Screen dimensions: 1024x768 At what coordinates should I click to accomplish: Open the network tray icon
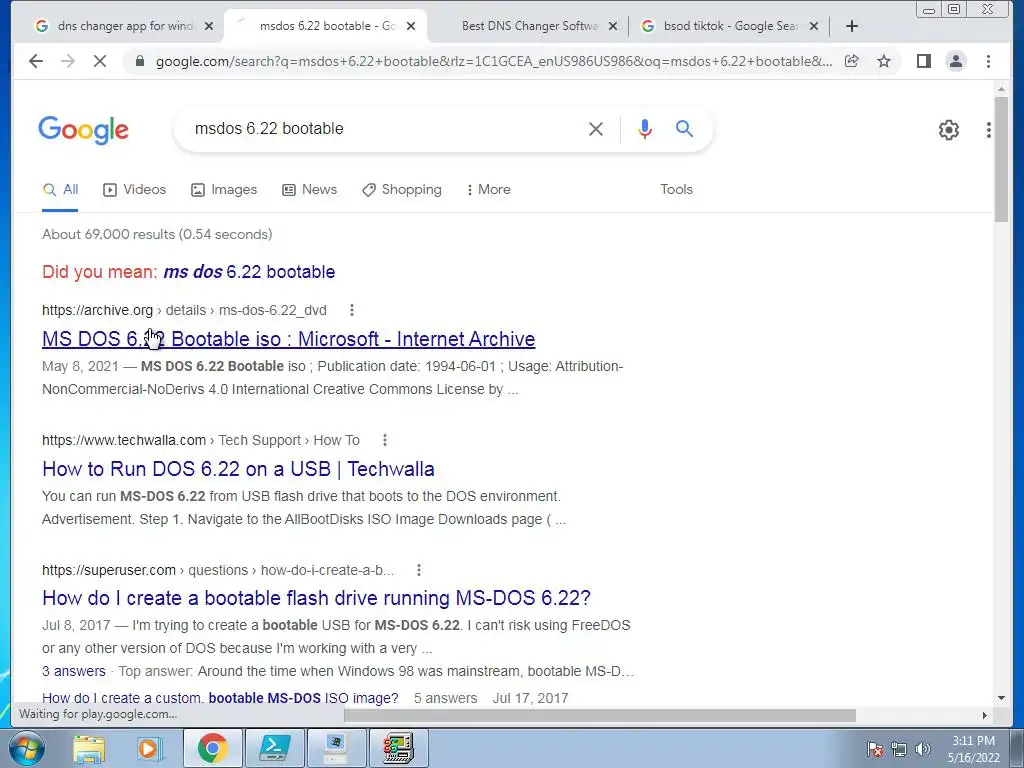coord(899,749)
